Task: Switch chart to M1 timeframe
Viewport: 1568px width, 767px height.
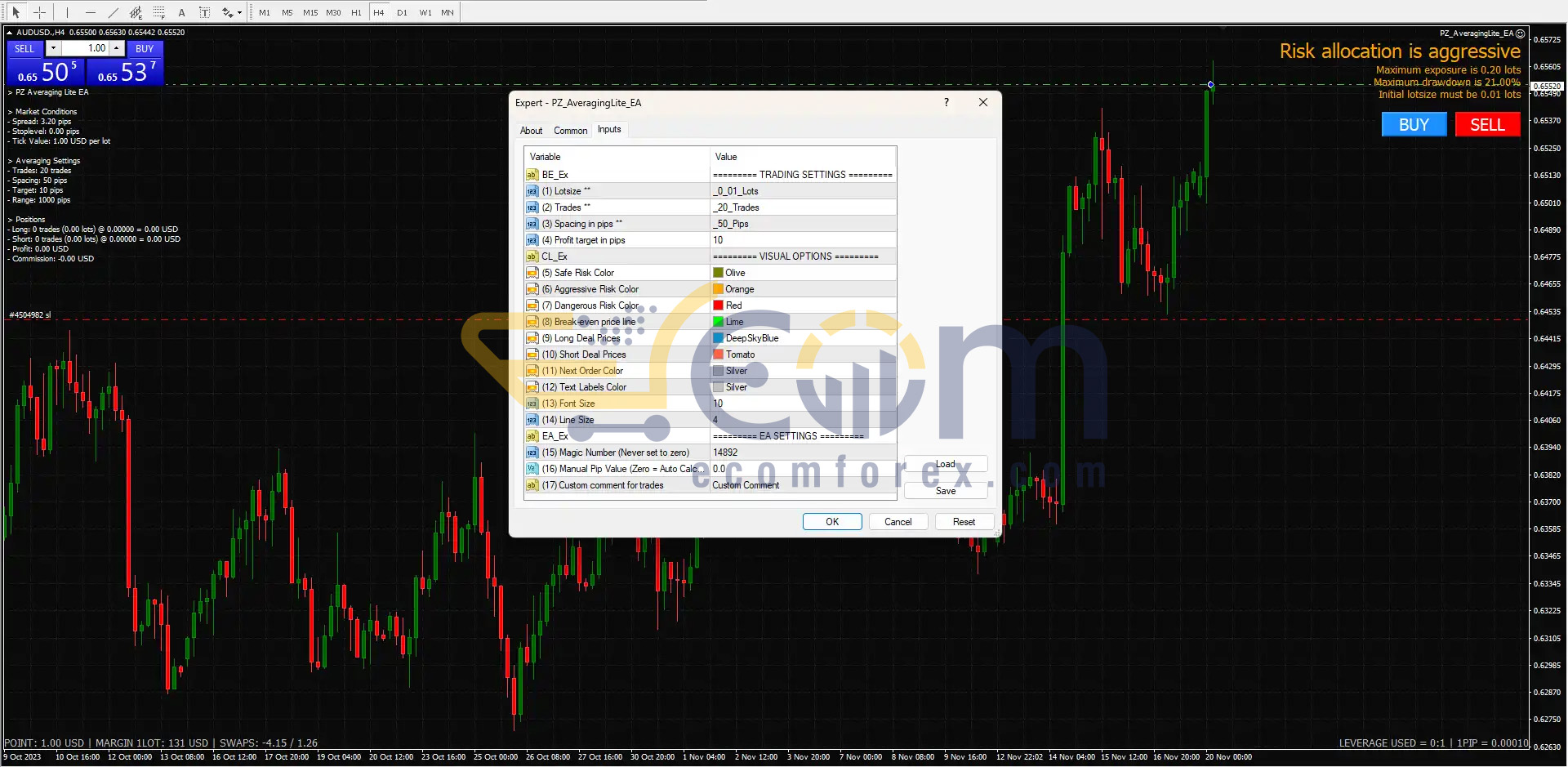Action: (265, 12)
